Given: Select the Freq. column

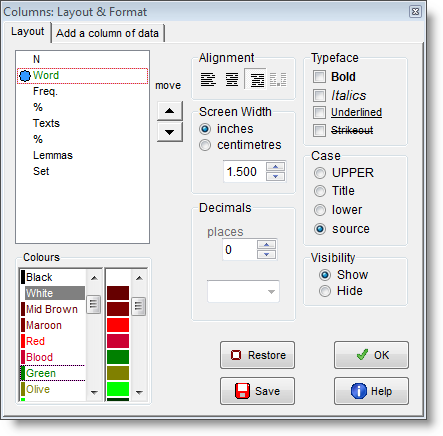Looking at the screenshot, I should (82, 92).
